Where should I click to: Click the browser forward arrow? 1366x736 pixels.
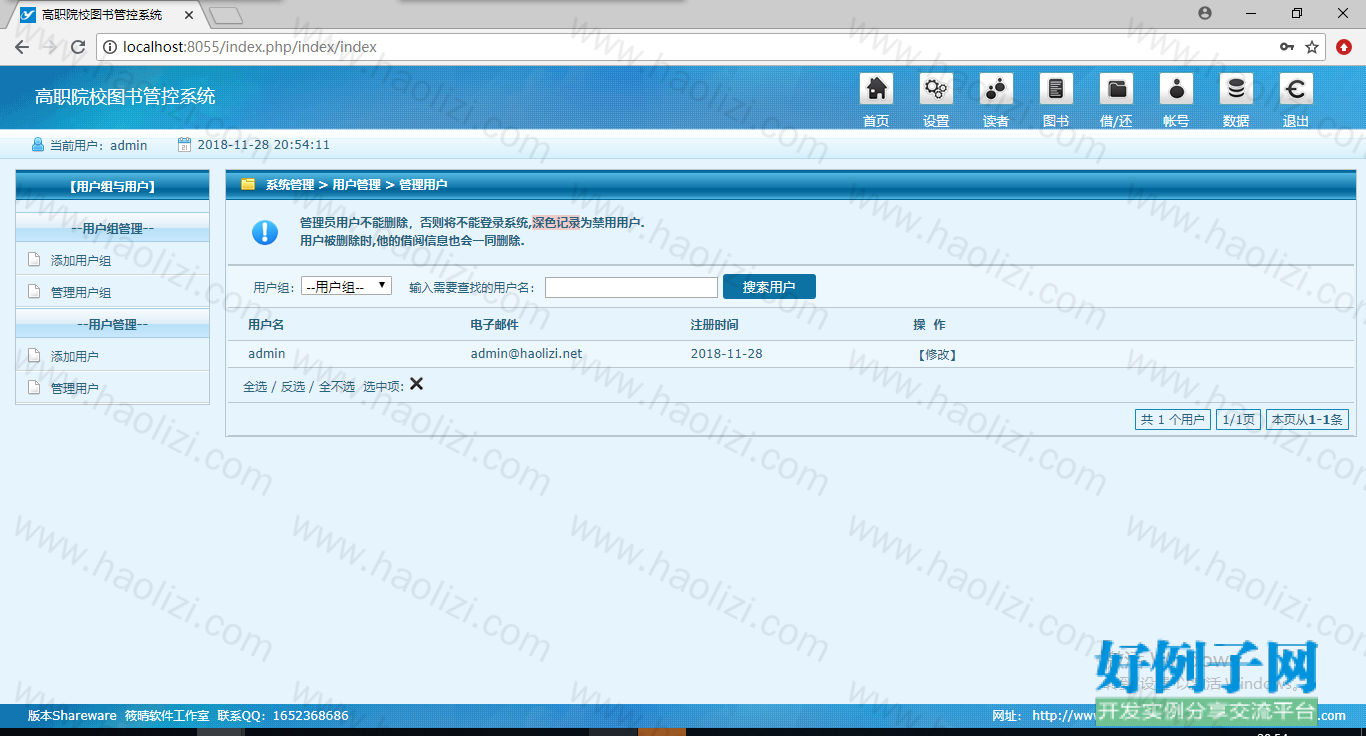[50, 47]
